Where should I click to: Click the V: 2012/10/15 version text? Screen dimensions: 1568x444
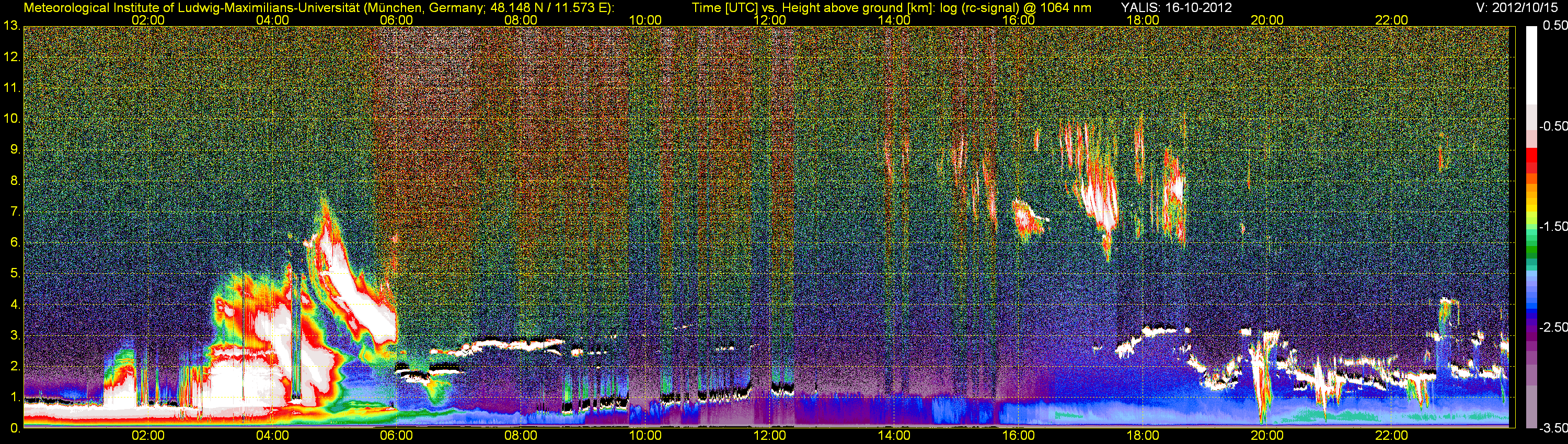coord(1519,8)
